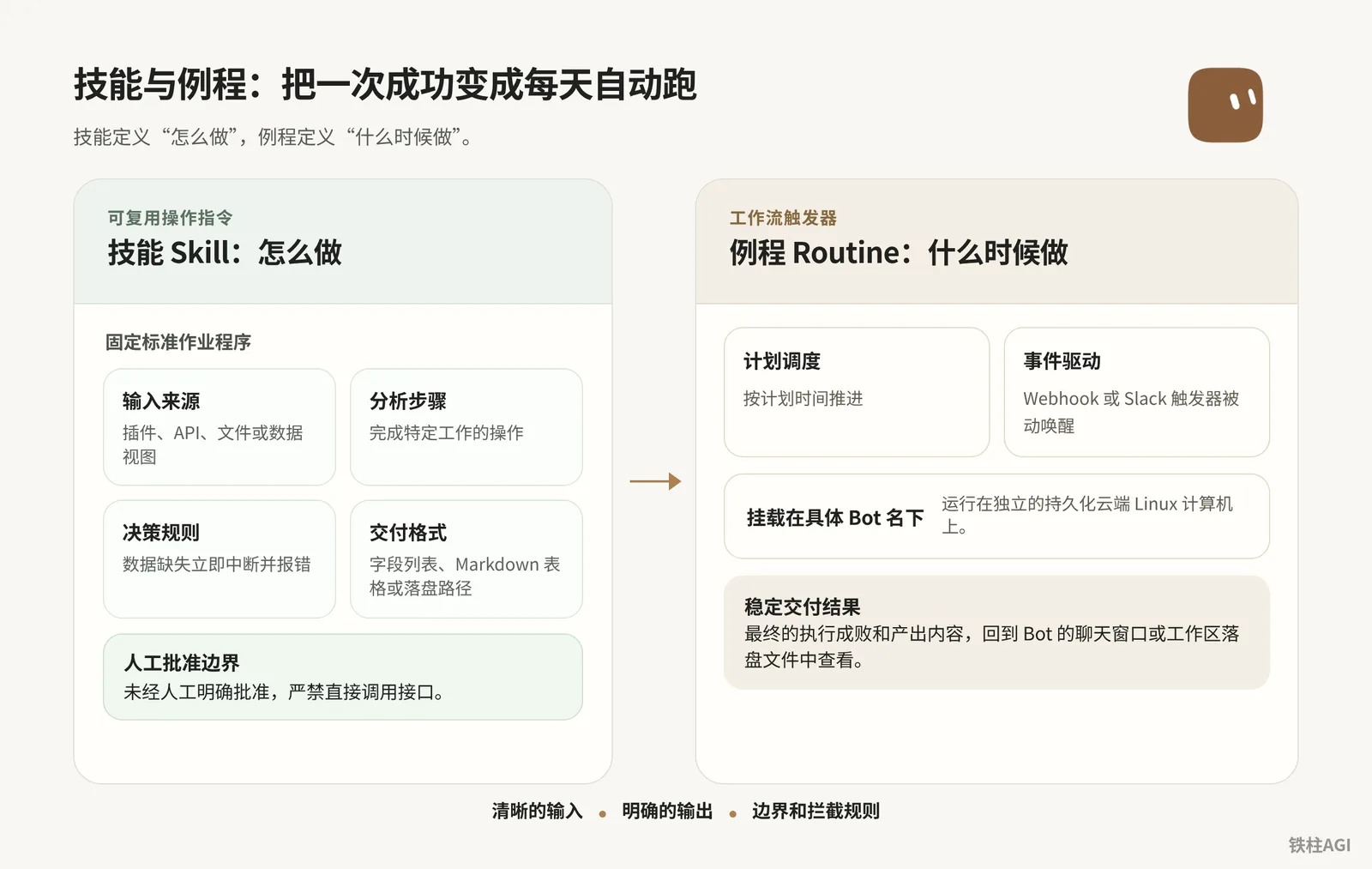Click the 稳定交付结果 box
This screenshot has width=1372, height=869.
pos(996,632)
